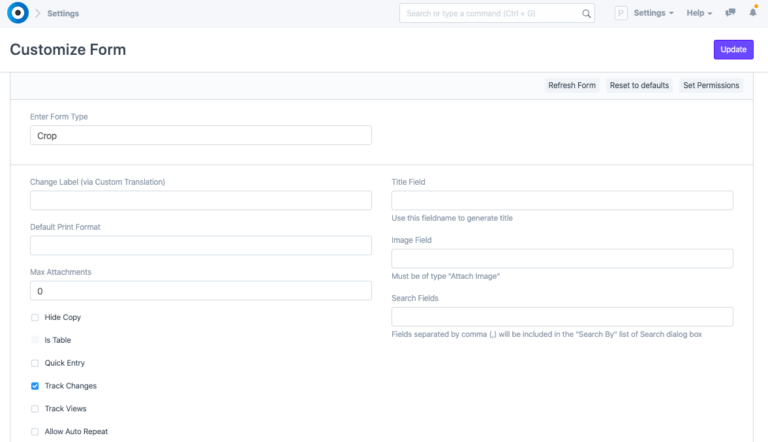Open Set Permissions
The image size is (768, 442).
[711, 86]
